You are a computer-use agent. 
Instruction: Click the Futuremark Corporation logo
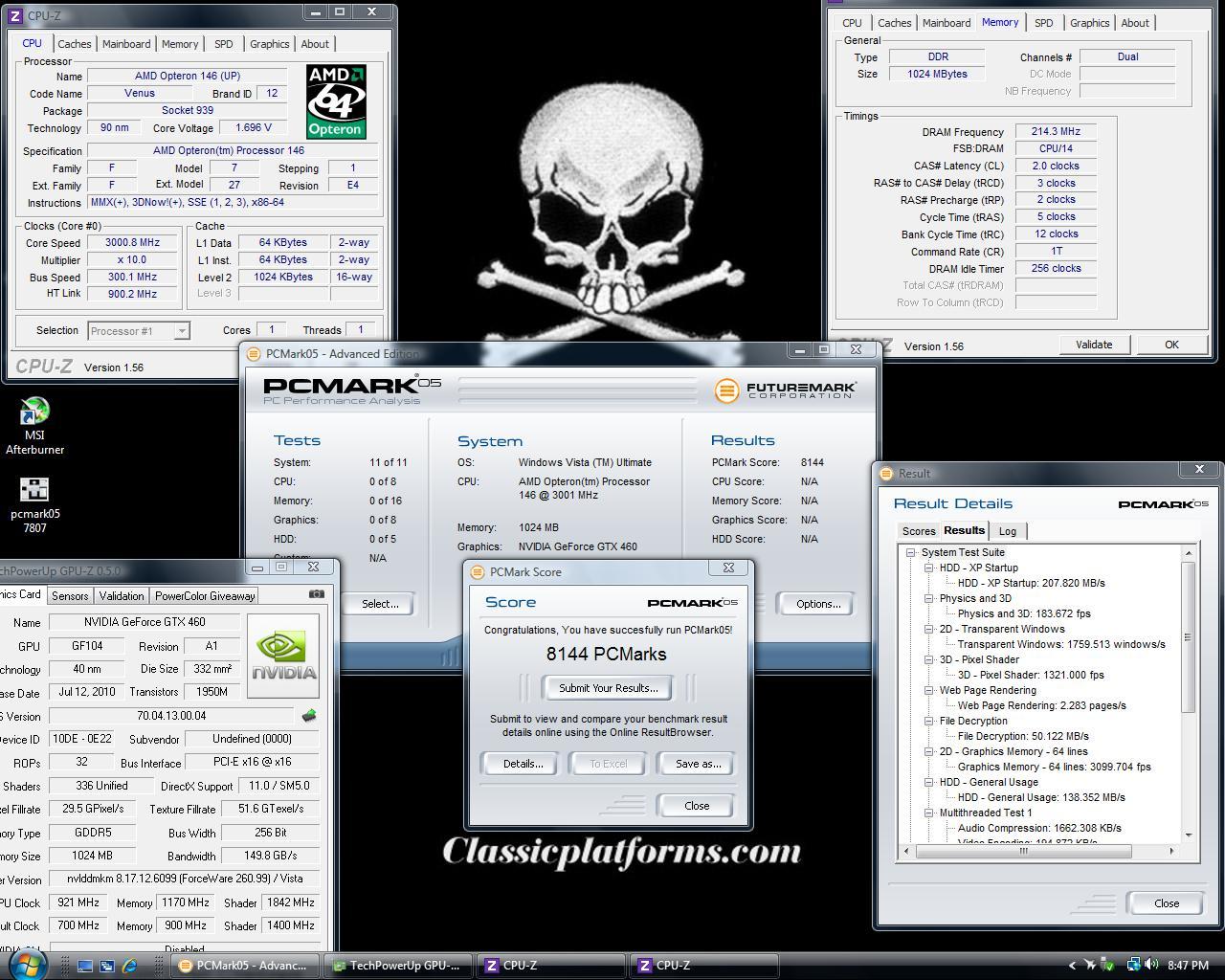pyautogui.click(x=785, y=390)
